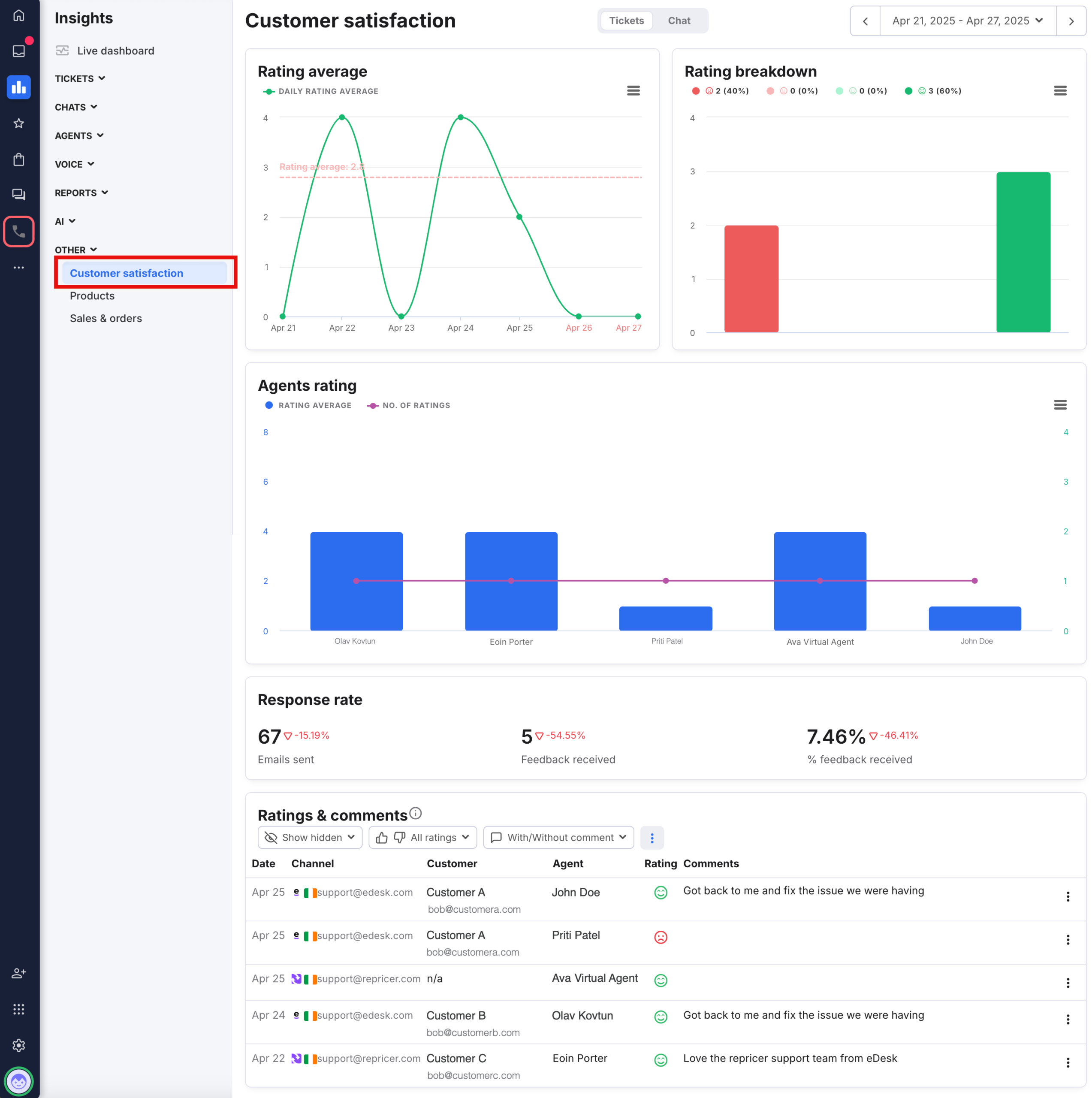Screen dimensions: 1092x1098
Task: Open the Home icon in left rail
Action: pyautogui.click(x=19, y=15)
